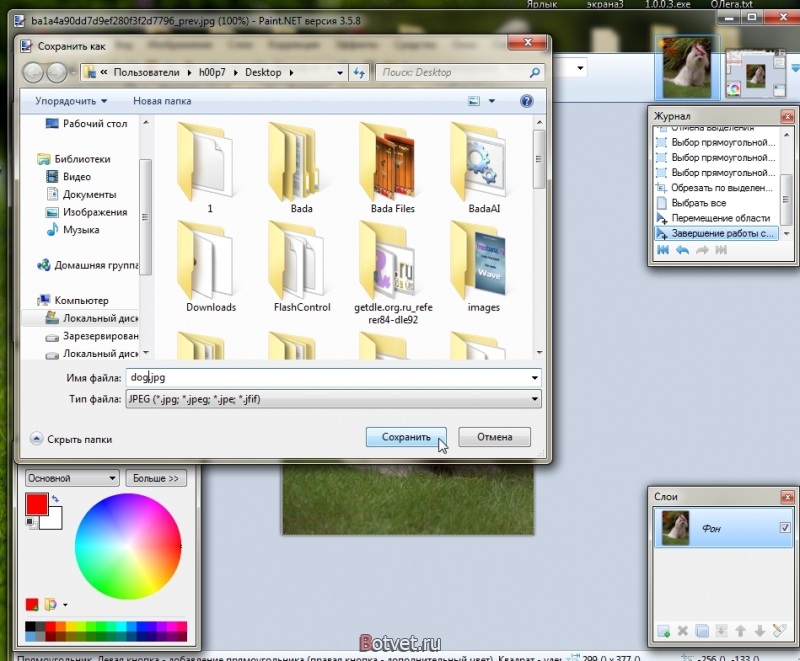Screen dimensions: 800x661
Task: Select the Bada folder
Action: (x=302, y=168)
